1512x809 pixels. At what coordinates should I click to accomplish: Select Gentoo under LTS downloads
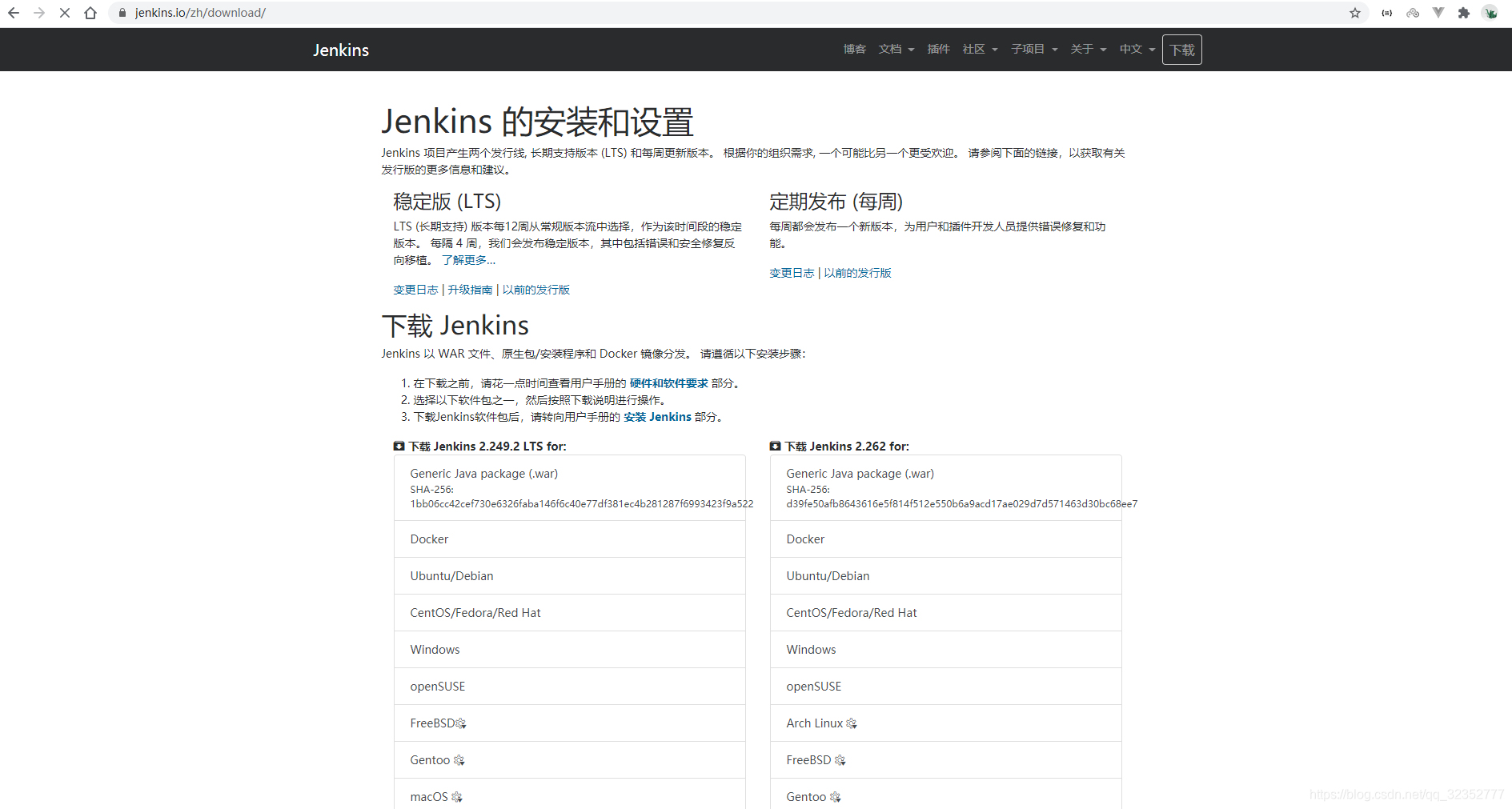click(570, 760)
